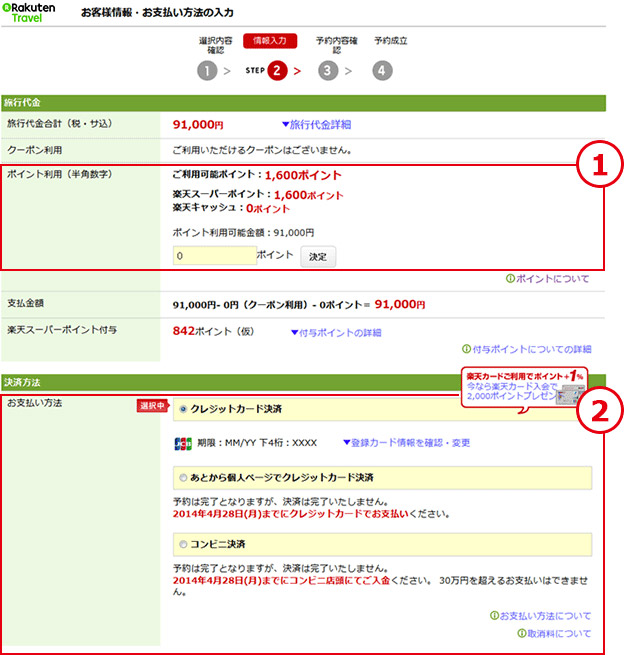Viewport: 624px width, 655px height.
Task: Click the 決定 button
Action: click(318, 256)
